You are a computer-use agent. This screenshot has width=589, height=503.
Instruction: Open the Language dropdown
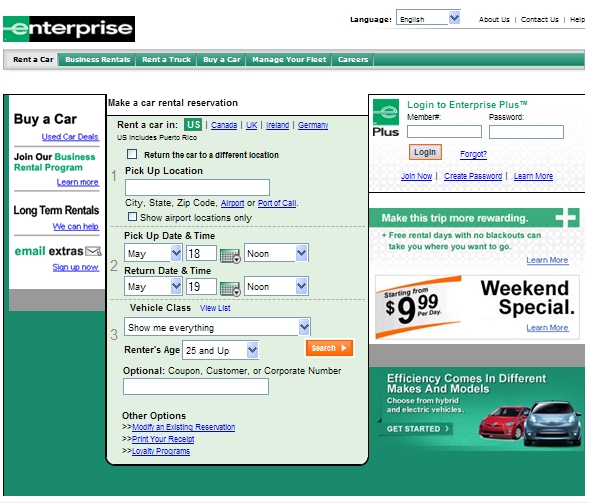coord(428,18)
